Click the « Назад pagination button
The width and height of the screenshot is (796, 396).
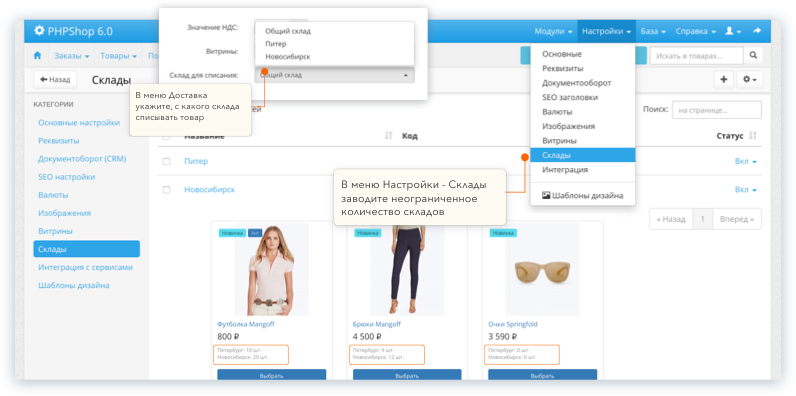(671, 219)
